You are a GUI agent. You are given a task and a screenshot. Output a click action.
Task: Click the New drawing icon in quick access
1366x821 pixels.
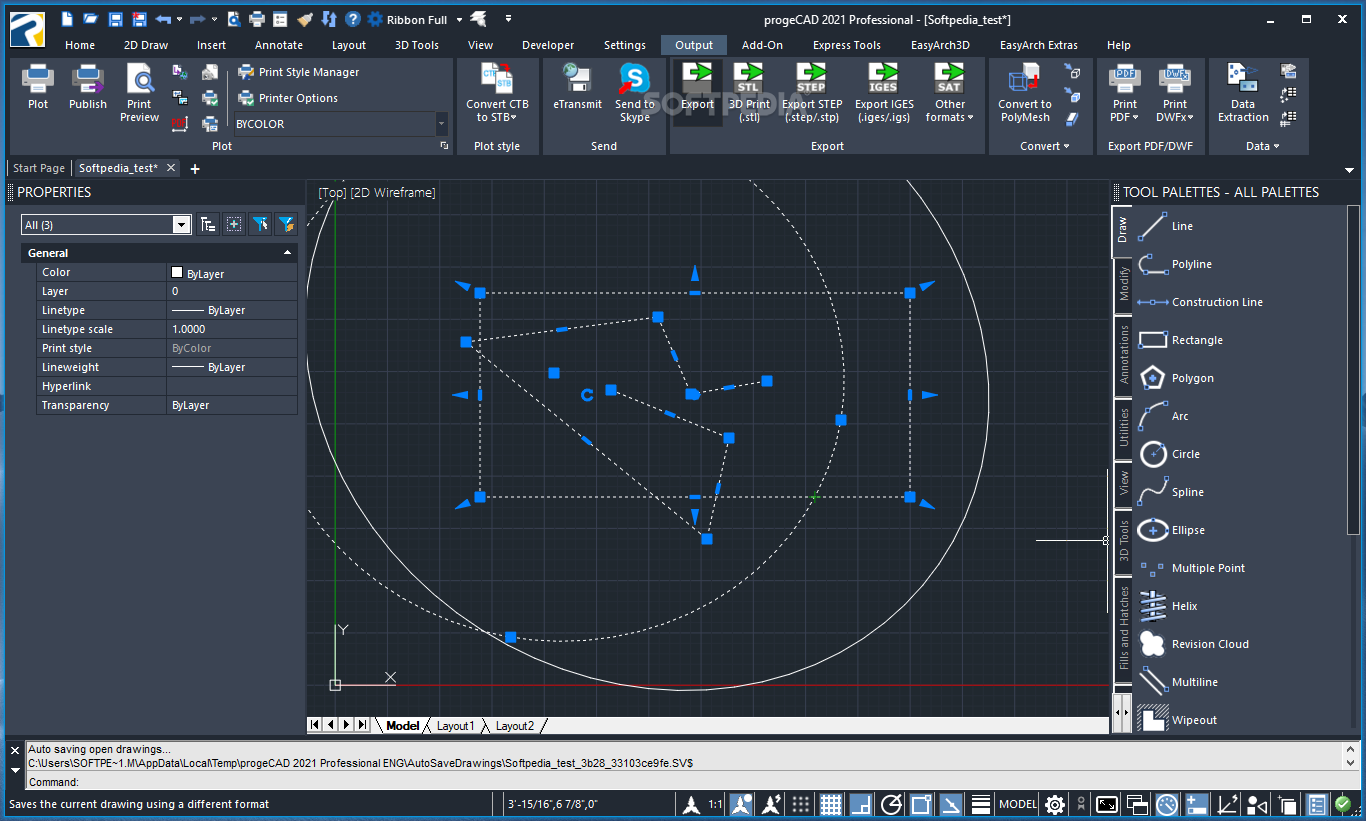67,19
